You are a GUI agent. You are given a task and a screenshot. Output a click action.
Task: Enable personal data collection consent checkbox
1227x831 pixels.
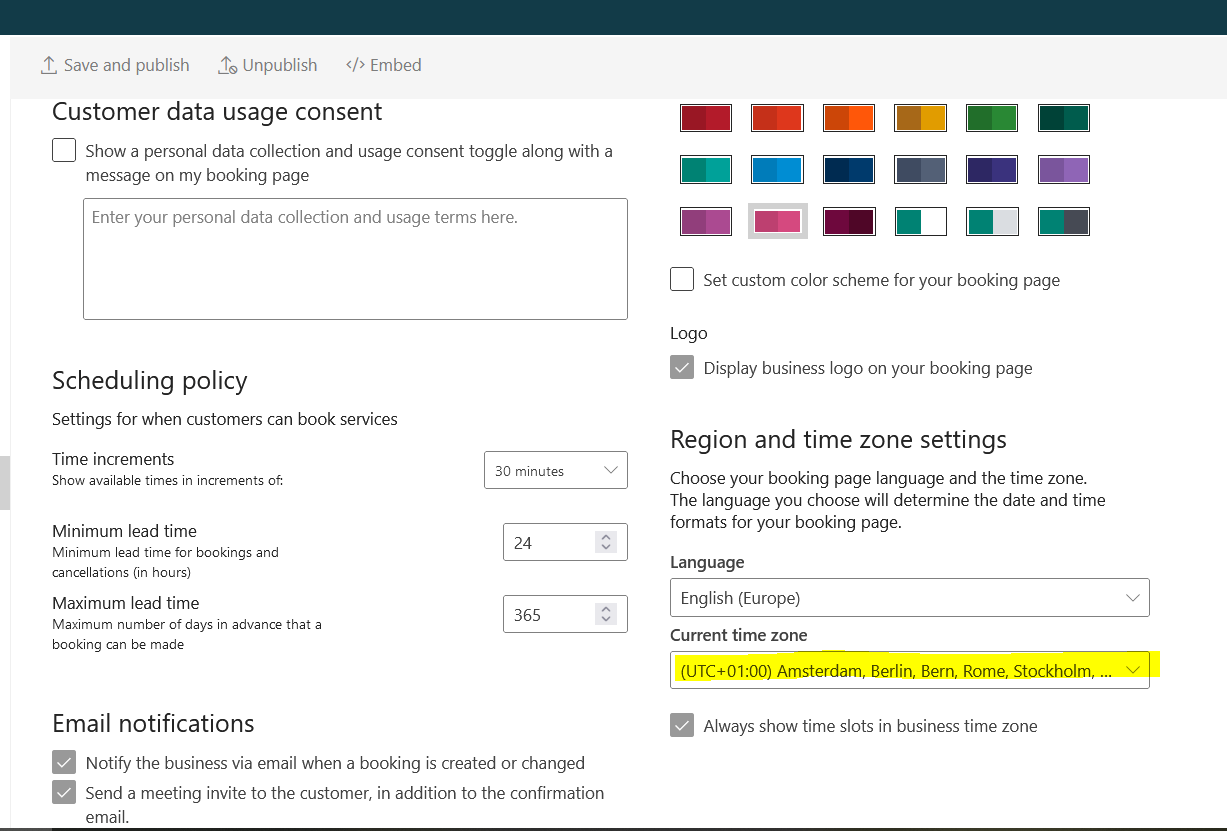64,151
